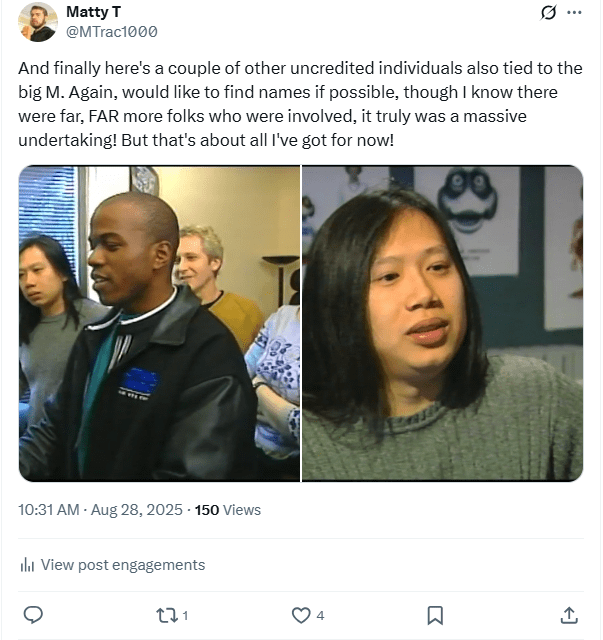Click the Grok icon on the post
603x640 pixels.
pyautogui.click(x=548, y=13)
